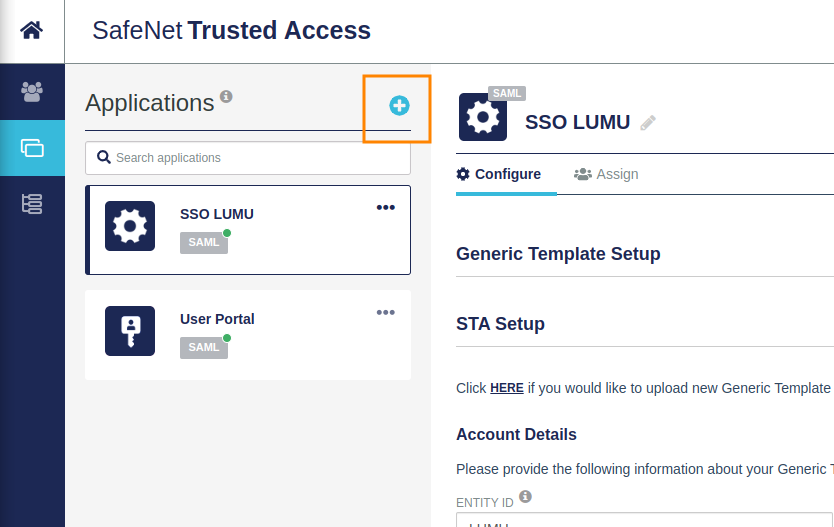Click the User Portal key icon
This screenshot has height=527, width=834.
coord(130,331)
